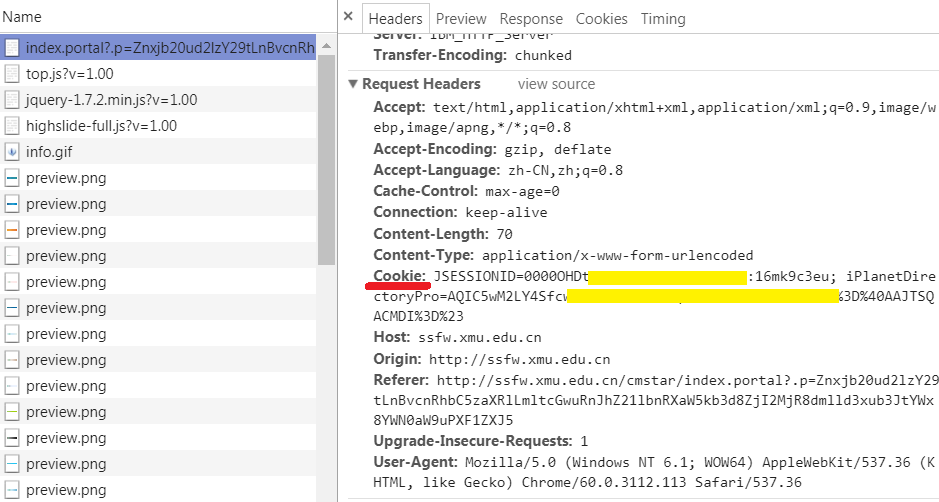Image resolution: width=939 pixels, height=502 pixels.
Task: Open the Cookies tab
Action: tap(601, 19)
